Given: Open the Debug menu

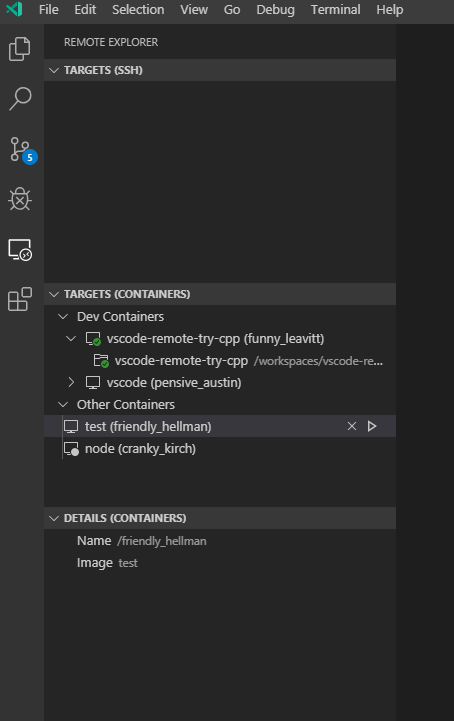Looking at the screenshot, I should coord(275,10).
